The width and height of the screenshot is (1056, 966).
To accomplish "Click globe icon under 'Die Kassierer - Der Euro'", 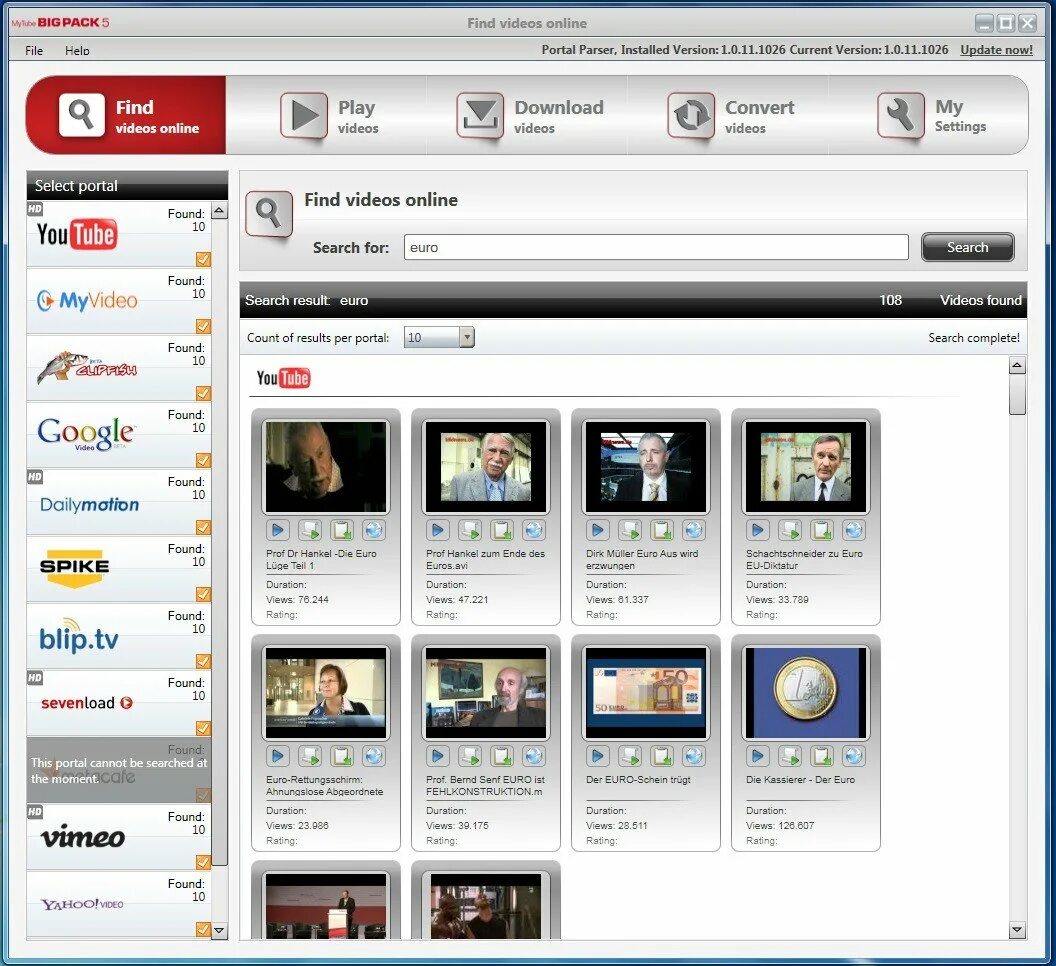I will [x=853, y=756].
